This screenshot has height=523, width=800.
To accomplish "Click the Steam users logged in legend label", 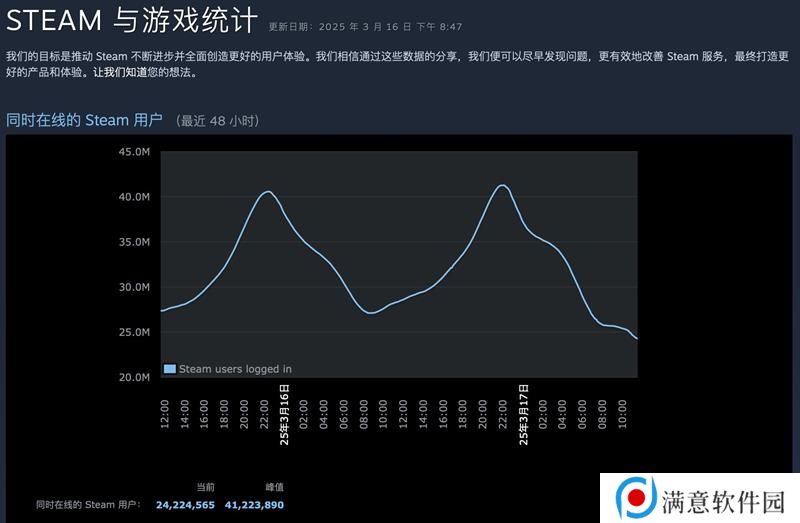I will (x=235, y=369).
